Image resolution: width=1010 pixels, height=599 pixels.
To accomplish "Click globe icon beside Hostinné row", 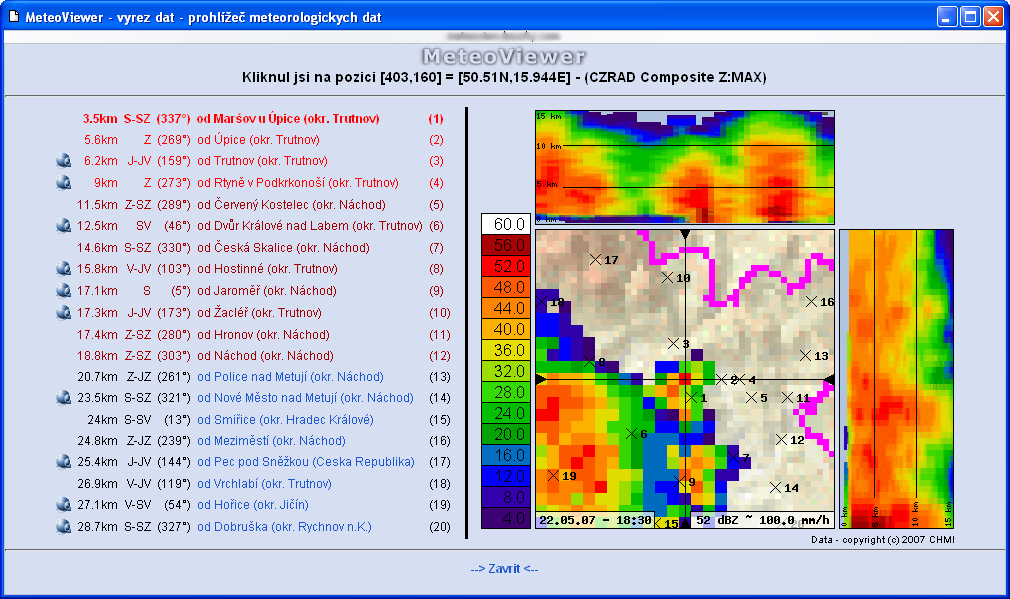I will click(x=63, y=269).
